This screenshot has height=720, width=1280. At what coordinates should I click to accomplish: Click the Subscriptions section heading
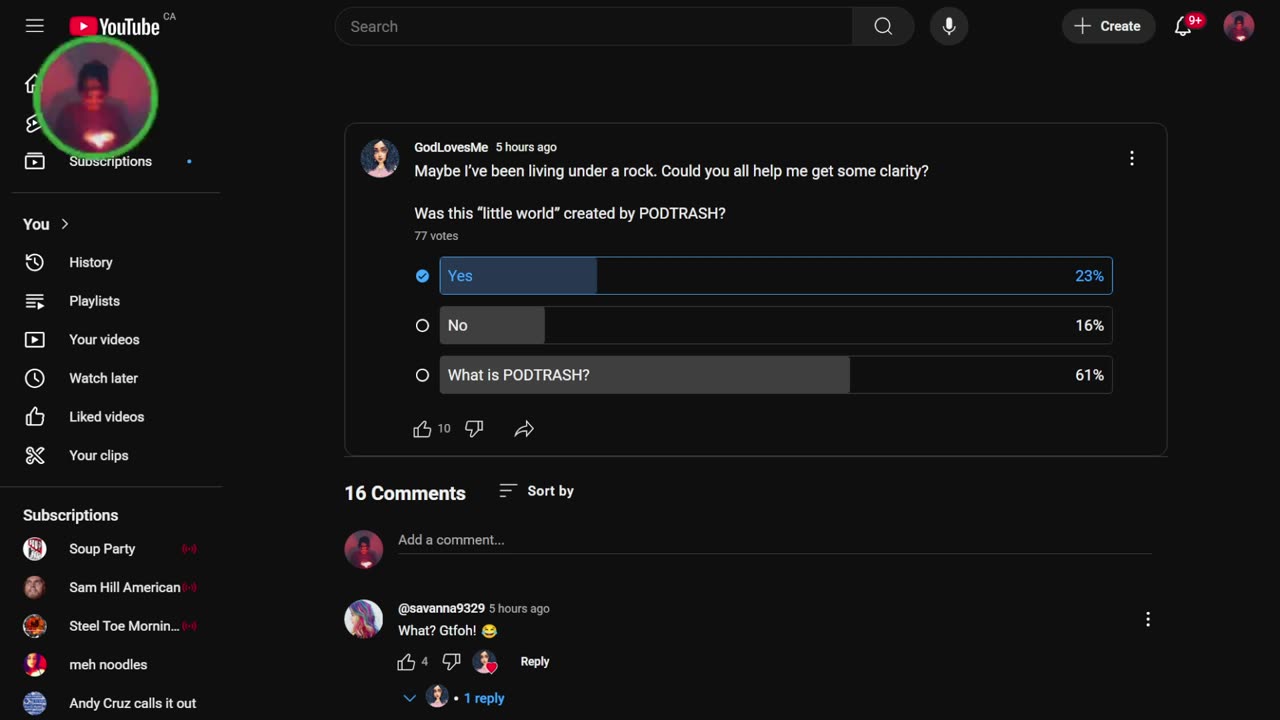click(70, 515)
